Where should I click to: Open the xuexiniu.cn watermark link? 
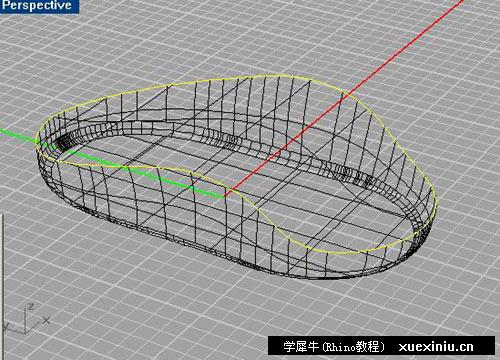pos(436,347)
